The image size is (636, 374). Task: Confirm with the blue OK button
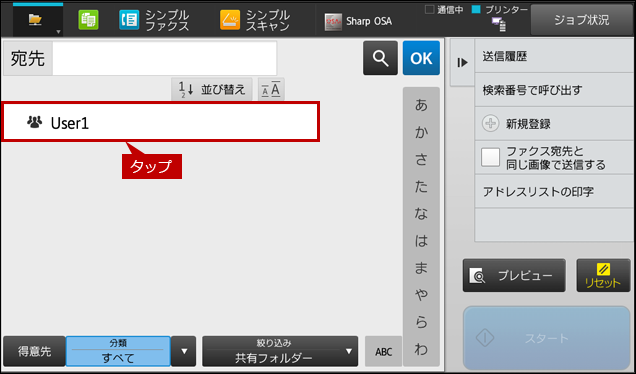[x=421, y=58]
